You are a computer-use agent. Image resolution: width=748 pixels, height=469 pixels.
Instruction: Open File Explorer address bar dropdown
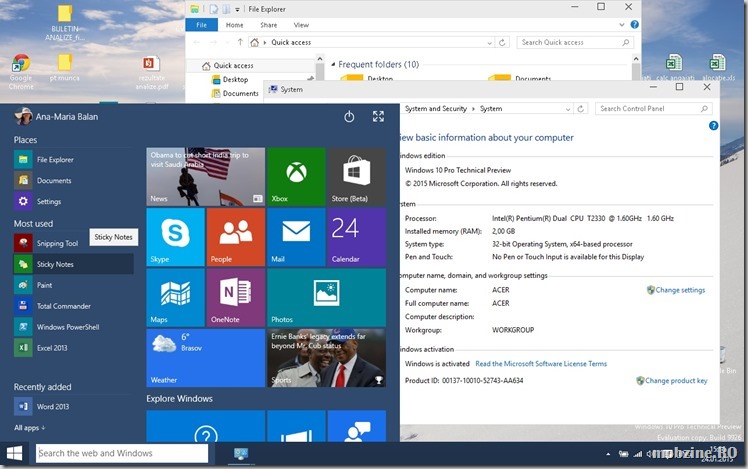[489, 43]
